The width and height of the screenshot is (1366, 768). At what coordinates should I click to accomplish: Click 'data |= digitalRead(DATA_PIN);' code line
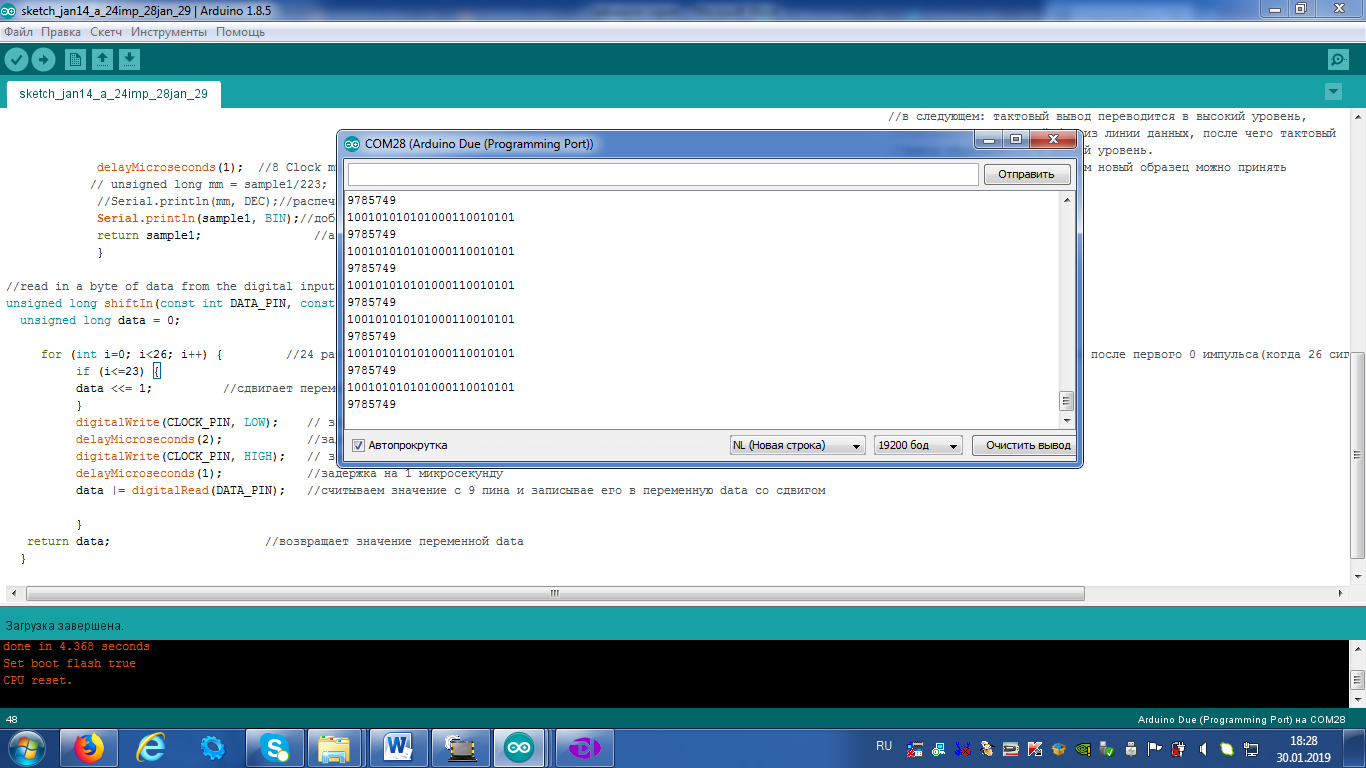[181, 490]
